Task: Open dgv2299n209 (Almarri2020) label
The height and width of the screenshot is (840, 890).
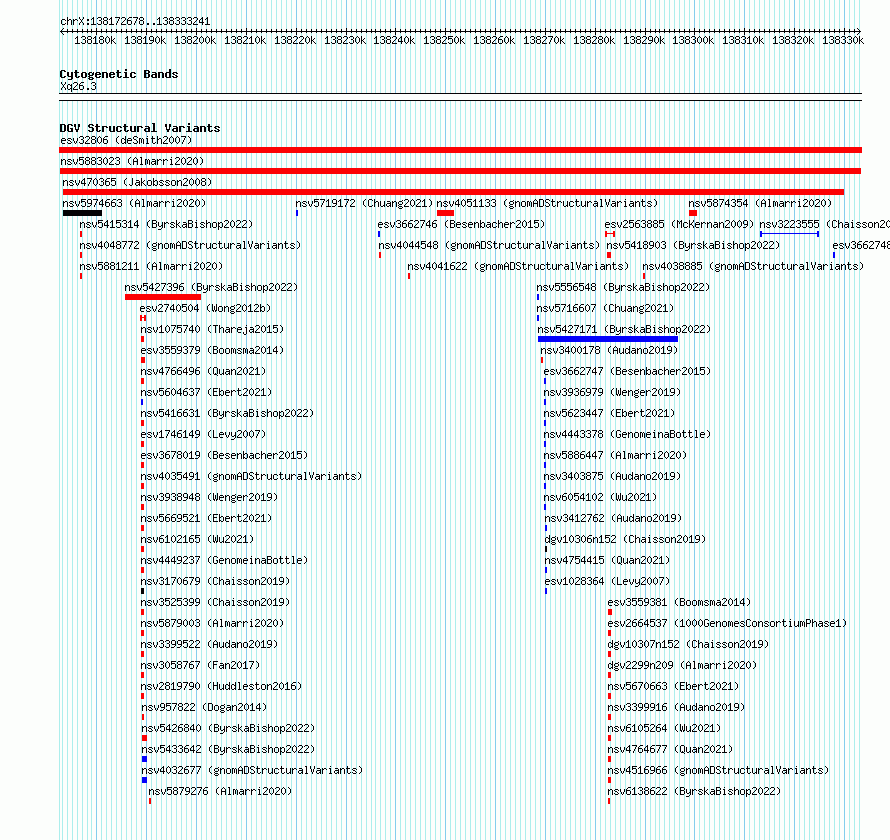Action: [x=682, y=665]
